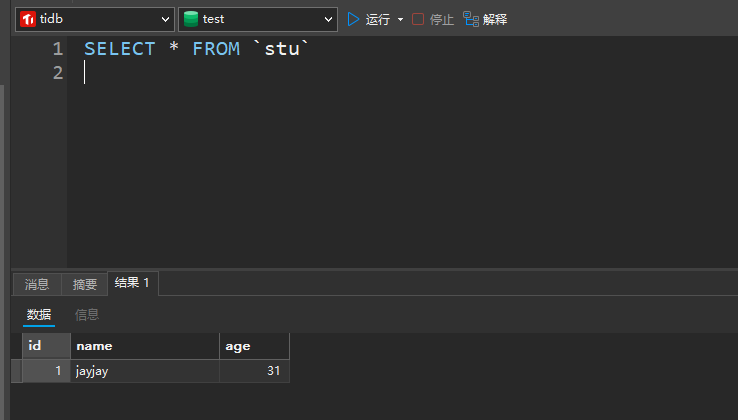Select the age cell with 31
Viewport: 738px width, 420px height.
pyautogui.click(x=255, y=371)
